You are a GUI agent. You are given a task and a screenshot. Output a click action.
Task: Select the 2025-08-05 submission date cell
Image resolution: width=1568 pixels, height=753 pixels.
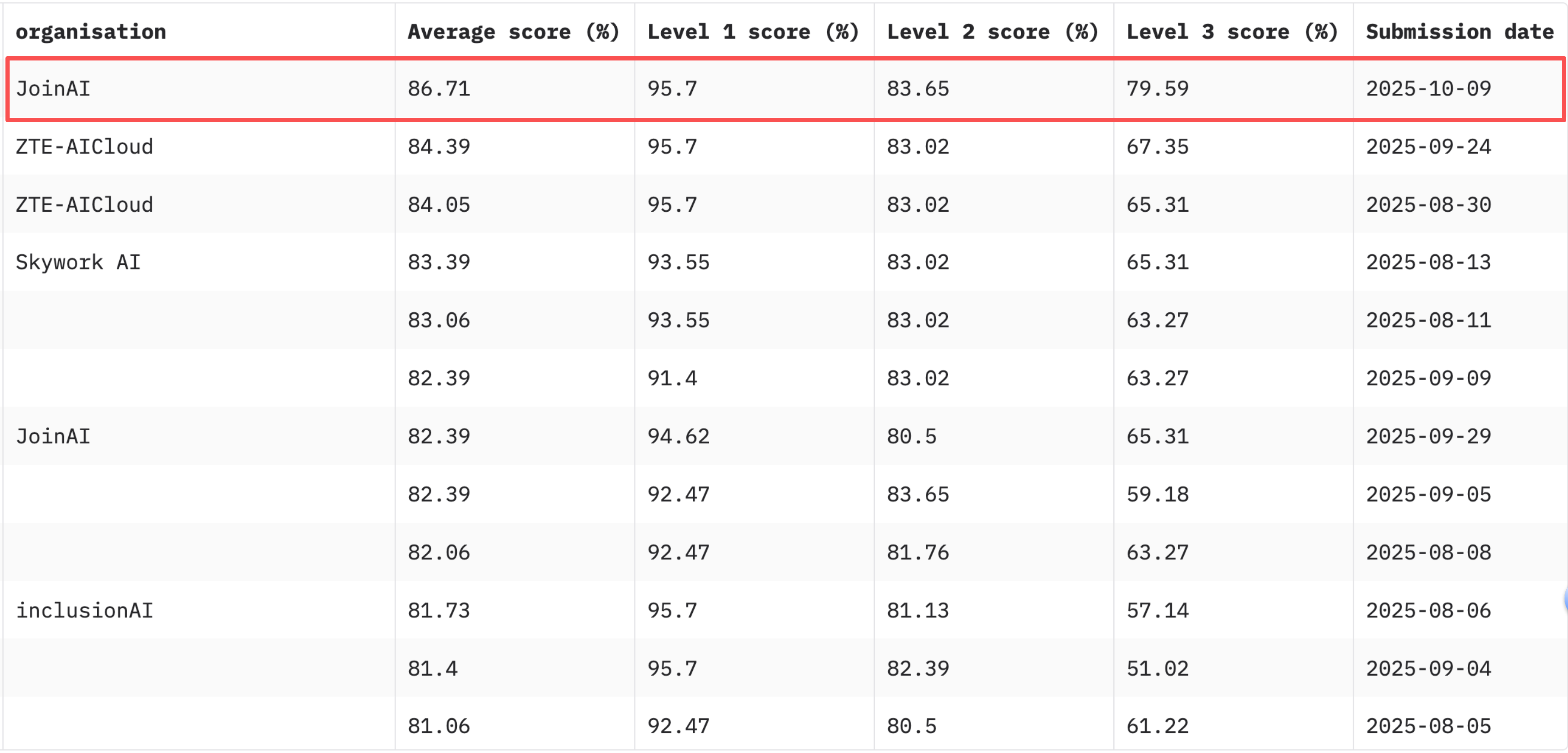coord(1428,726)
